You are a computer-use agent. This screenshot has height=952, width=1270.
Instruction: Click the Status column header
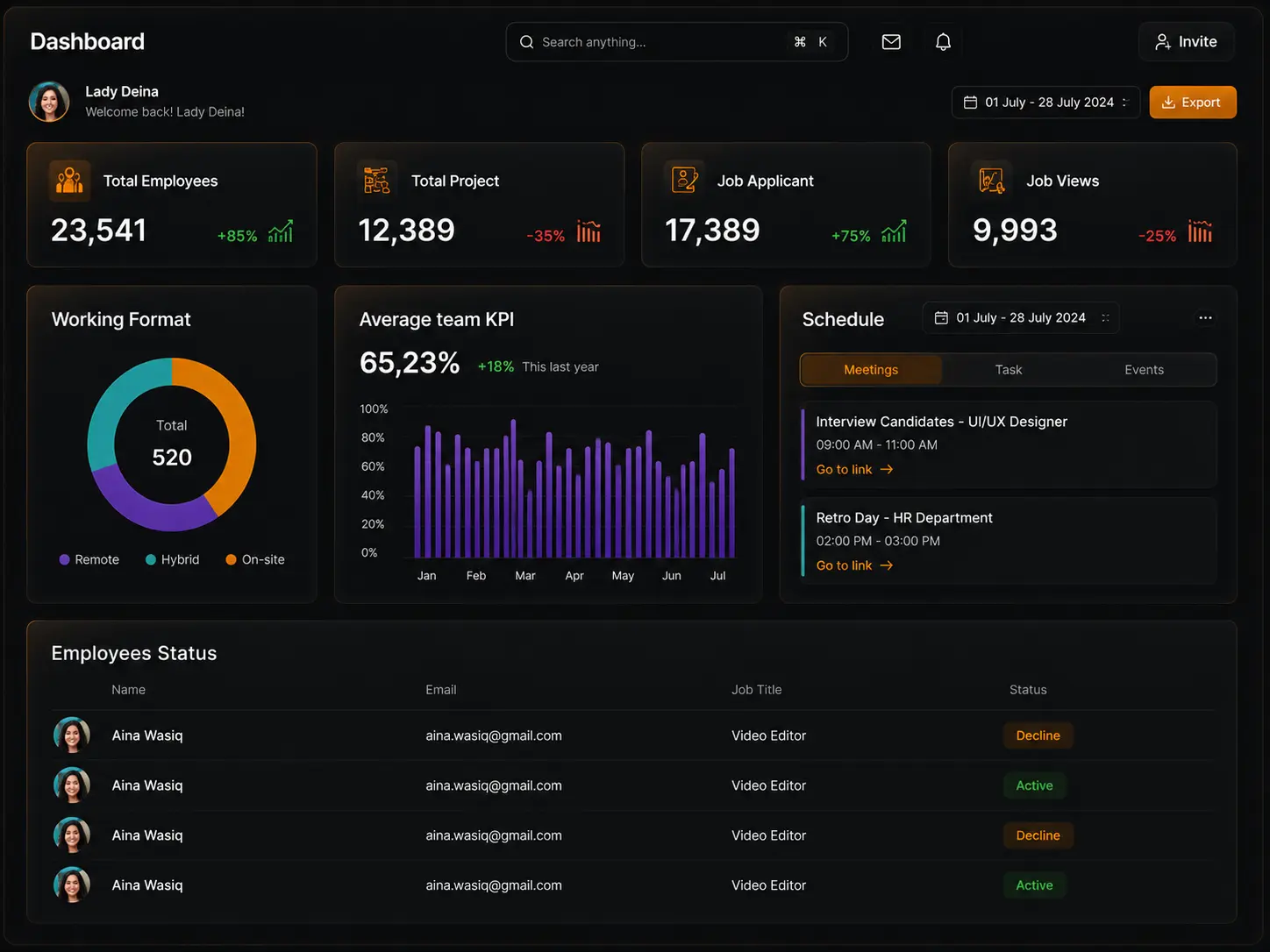(1028, 690)
